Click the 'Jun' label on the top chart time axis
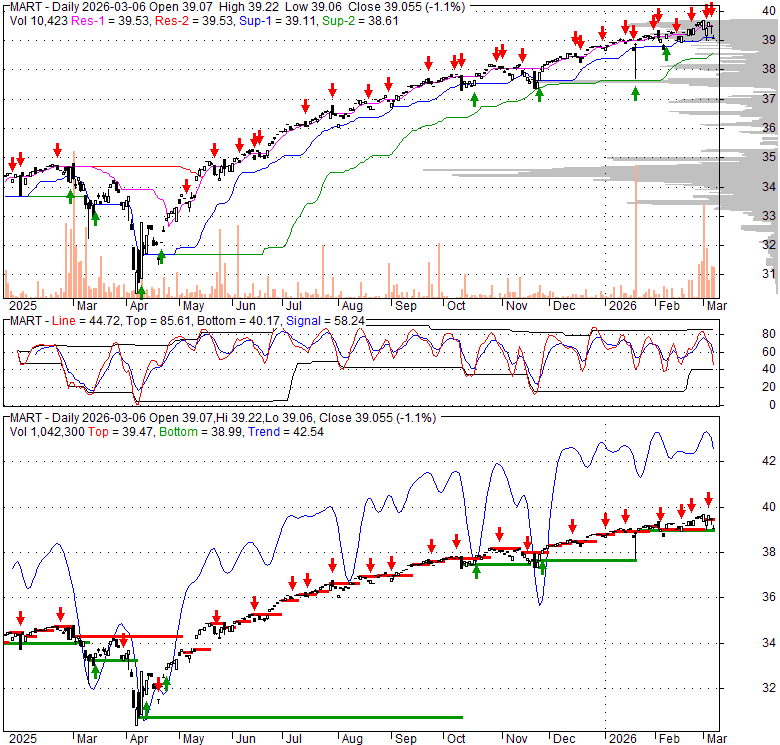The height and width of the screenshot is (745, 780). click(x=245, y=306)
